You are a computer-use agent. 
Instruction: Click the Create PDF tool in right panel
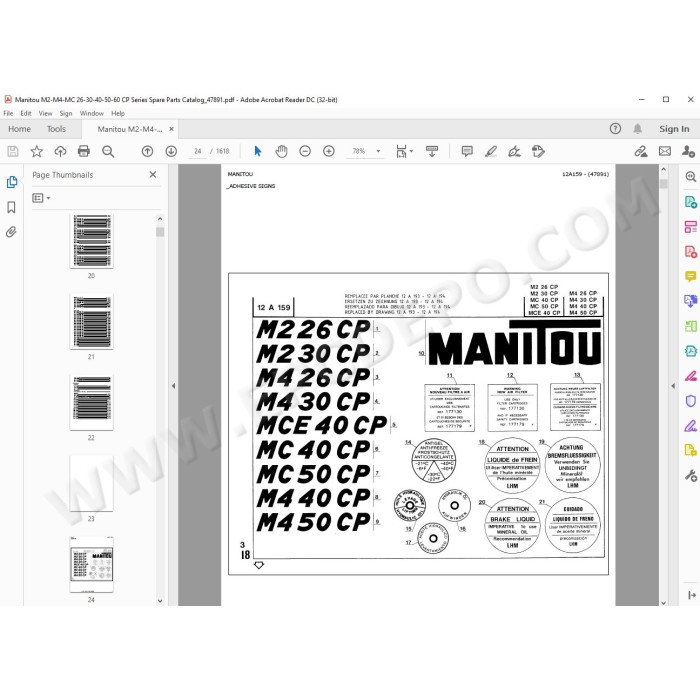point(691,251)
